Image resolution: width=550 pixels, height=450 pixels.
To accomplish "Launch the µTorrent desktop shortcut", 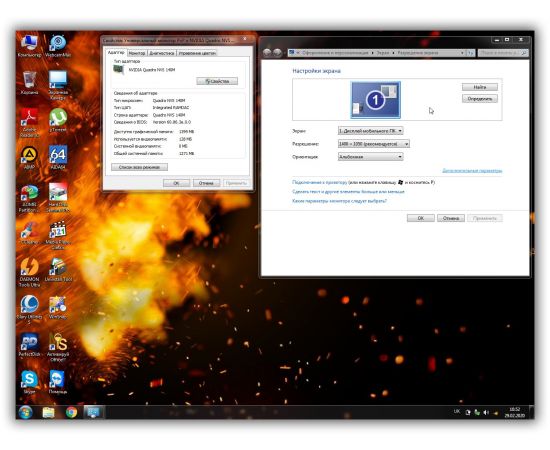I will point(58,120).
